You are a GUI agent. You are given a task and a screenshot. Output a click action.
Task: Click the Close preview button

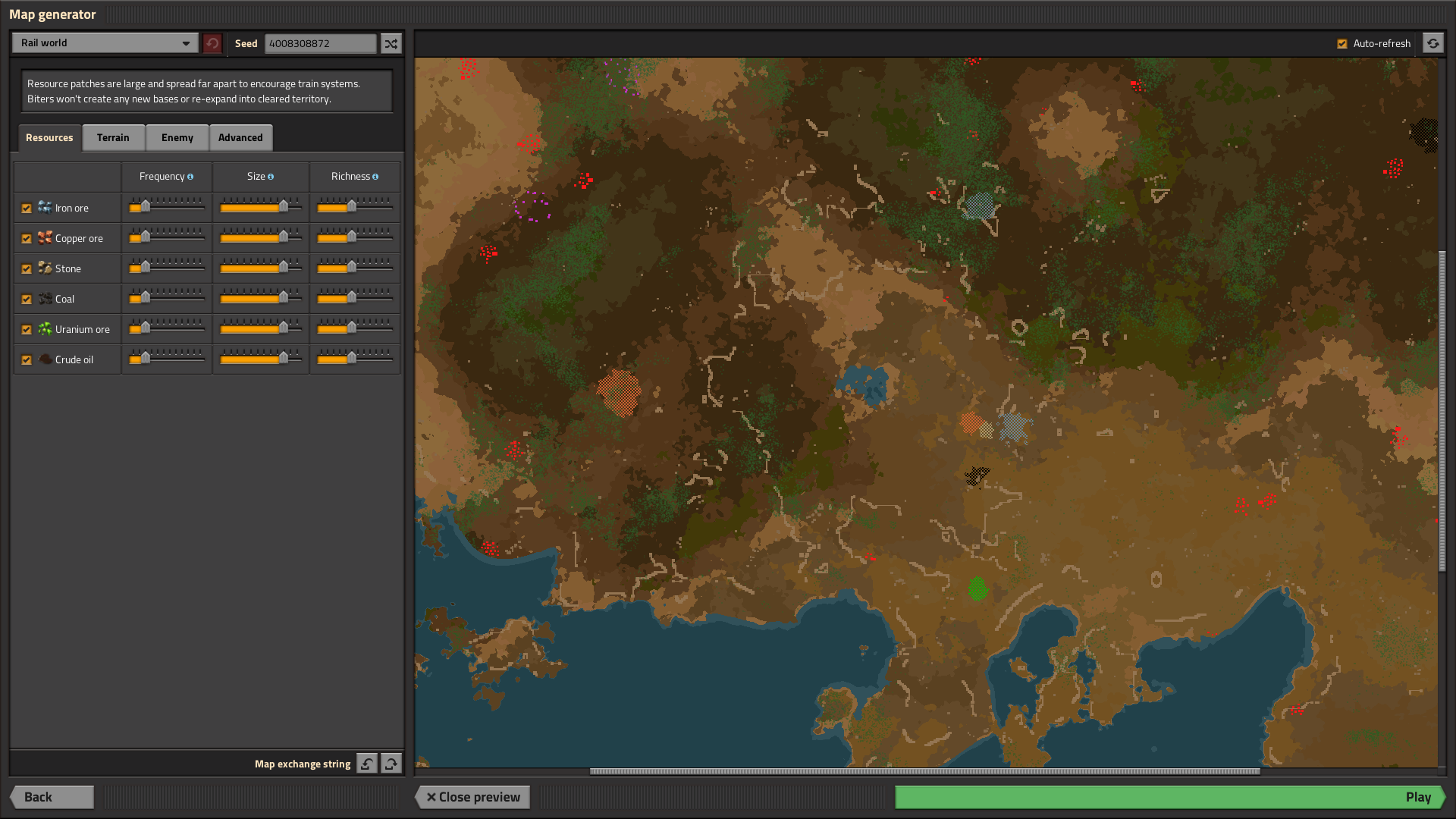tap(472, 797)
